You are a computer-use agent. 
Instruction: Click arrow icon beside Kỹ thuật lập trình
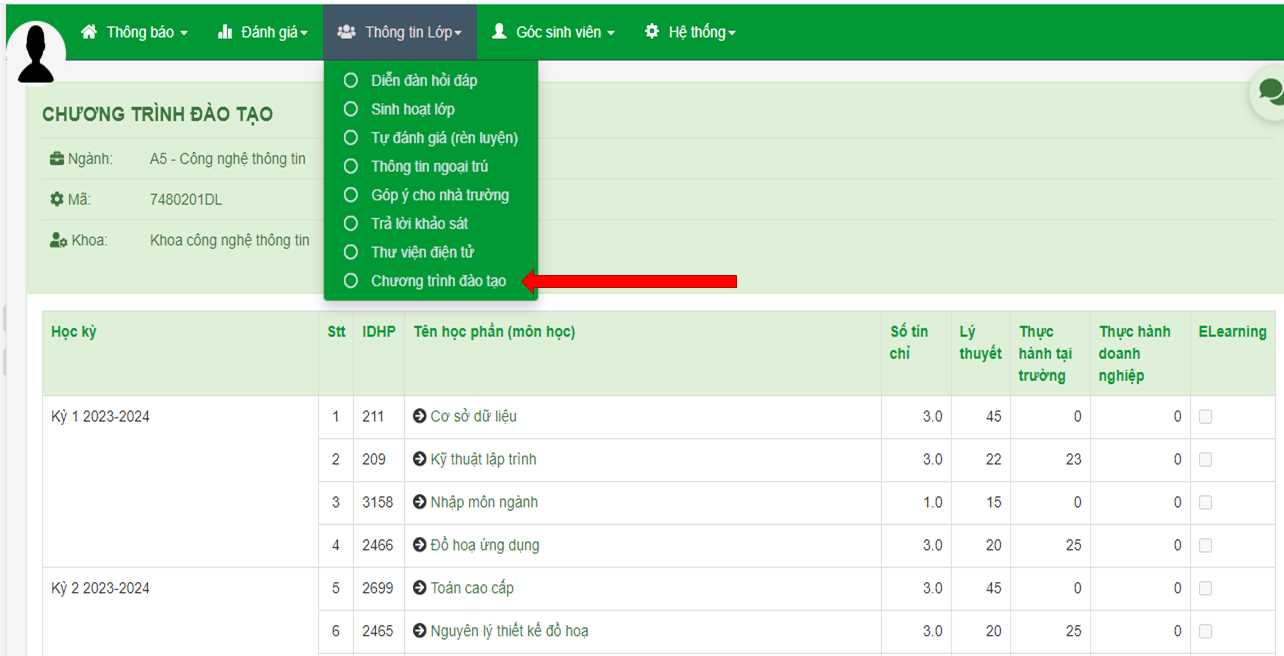click(x=420, y=459)
